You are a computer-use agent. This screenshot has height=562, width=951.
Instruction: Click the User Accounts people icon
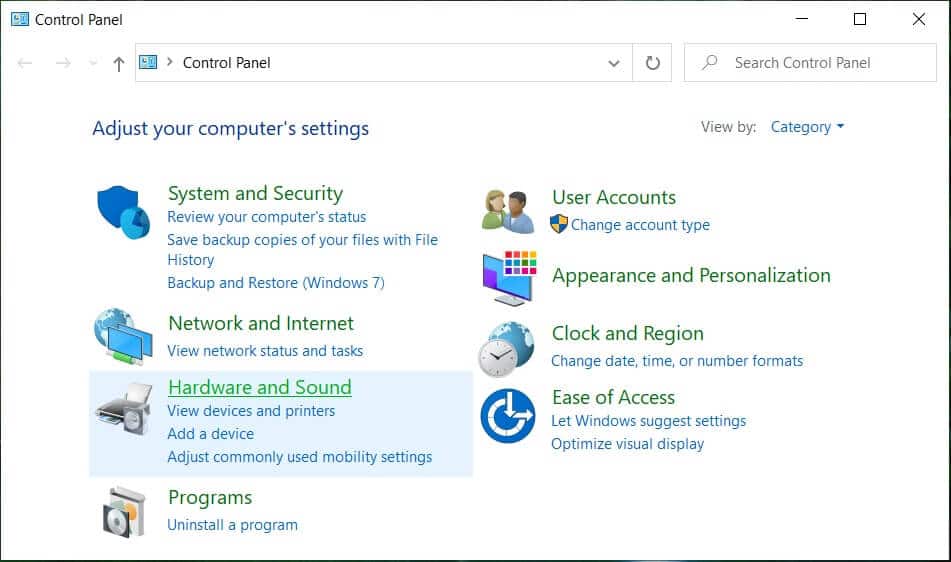click(507, 211)
